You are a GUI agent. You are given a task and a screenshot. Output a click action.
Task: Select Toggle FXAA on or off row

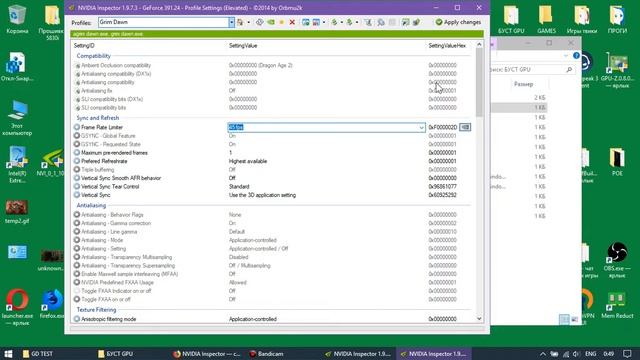click(x=271, y=299)
